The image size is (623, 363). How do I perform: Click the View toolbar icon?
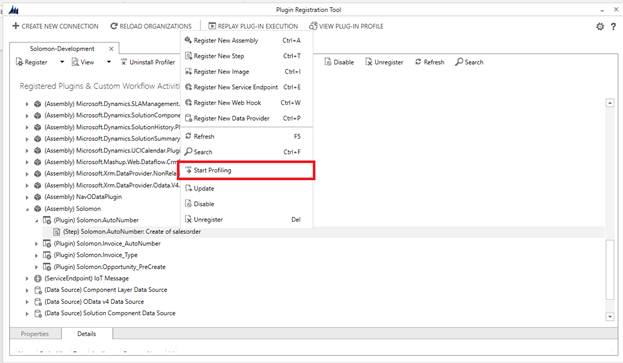click(x=75, y=62)
